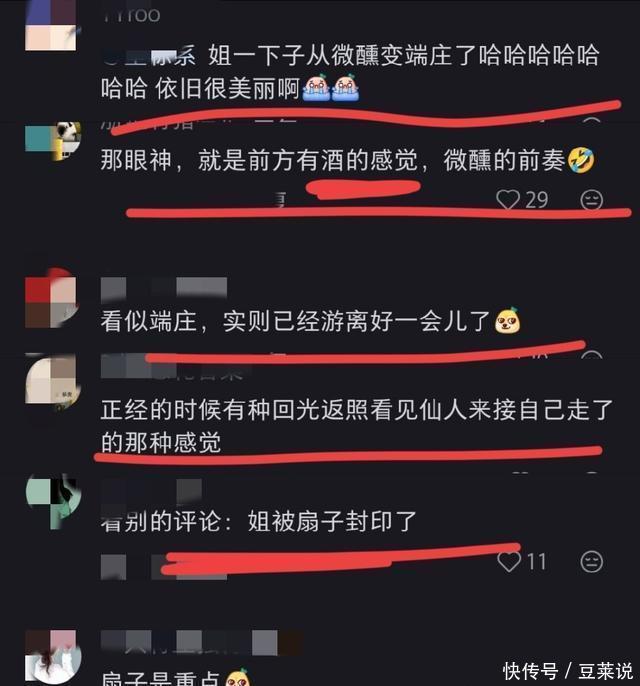This screenshot has width=640, height=686.
Task: Select comment about 回光返照看见仙人
Action: coord(357,426)
